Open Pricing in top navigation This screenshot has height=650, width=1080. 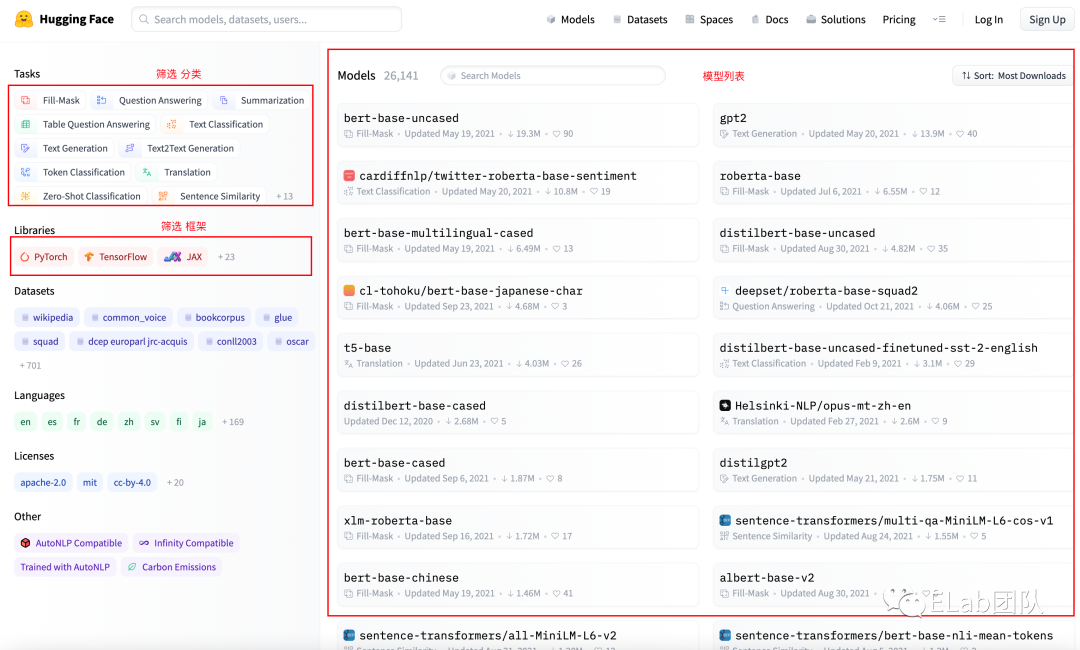(899, 19)
